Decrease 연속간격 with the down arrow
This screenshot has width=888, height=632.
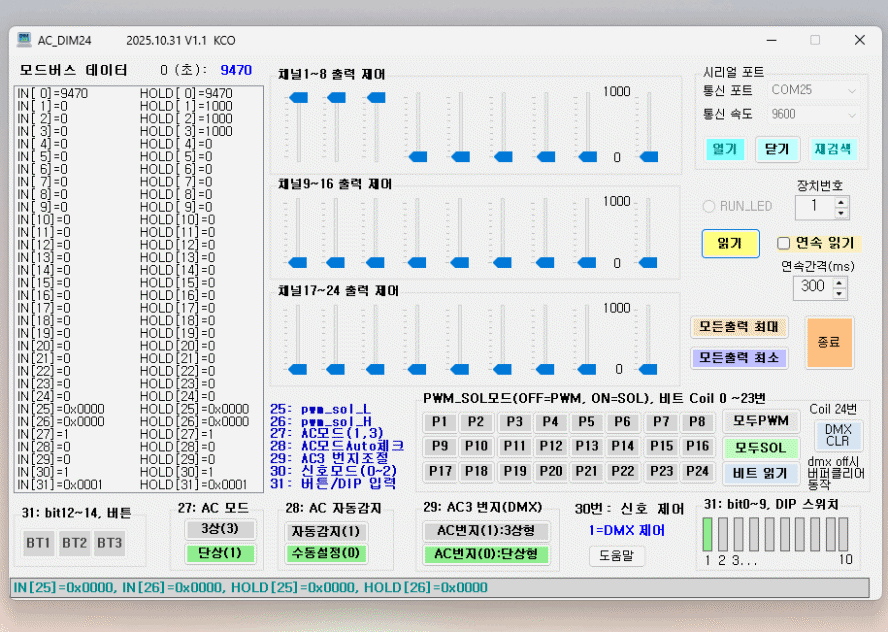point(841,292)
